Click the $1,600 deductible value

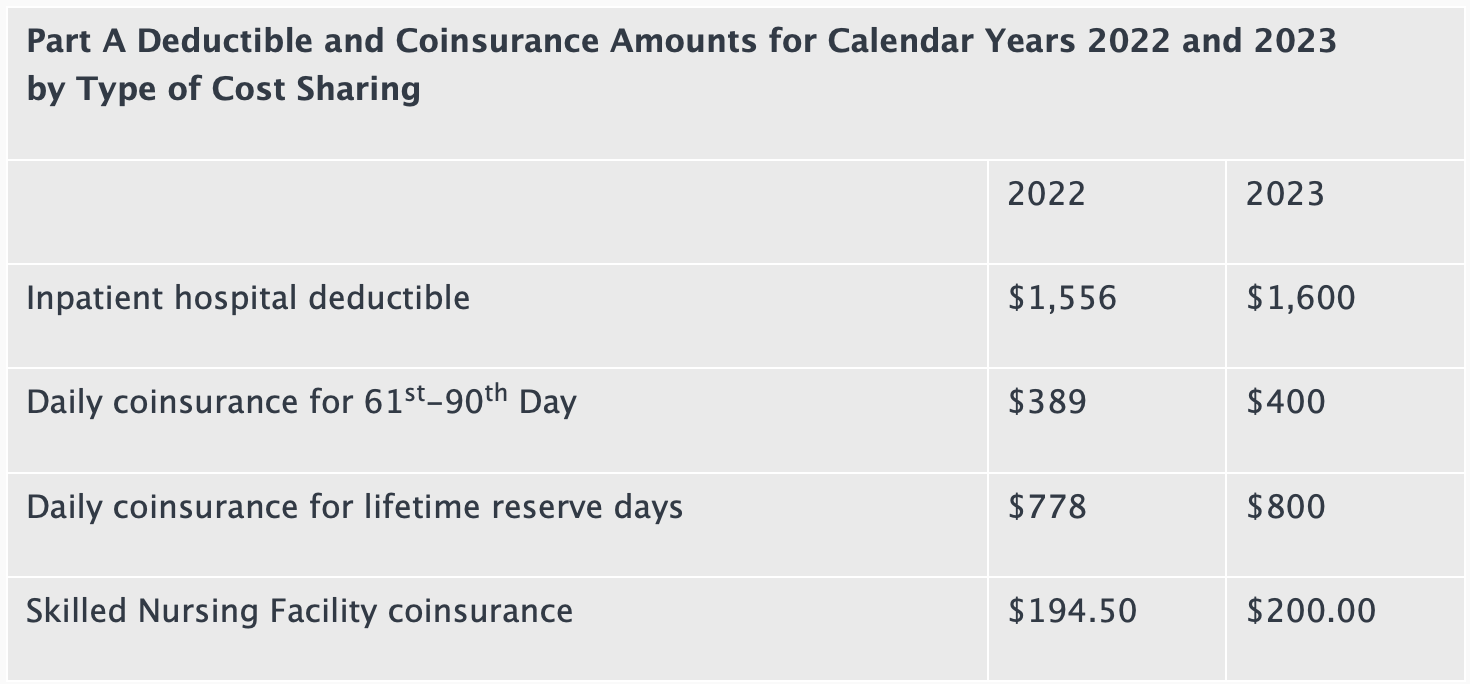pos(1301,298)
